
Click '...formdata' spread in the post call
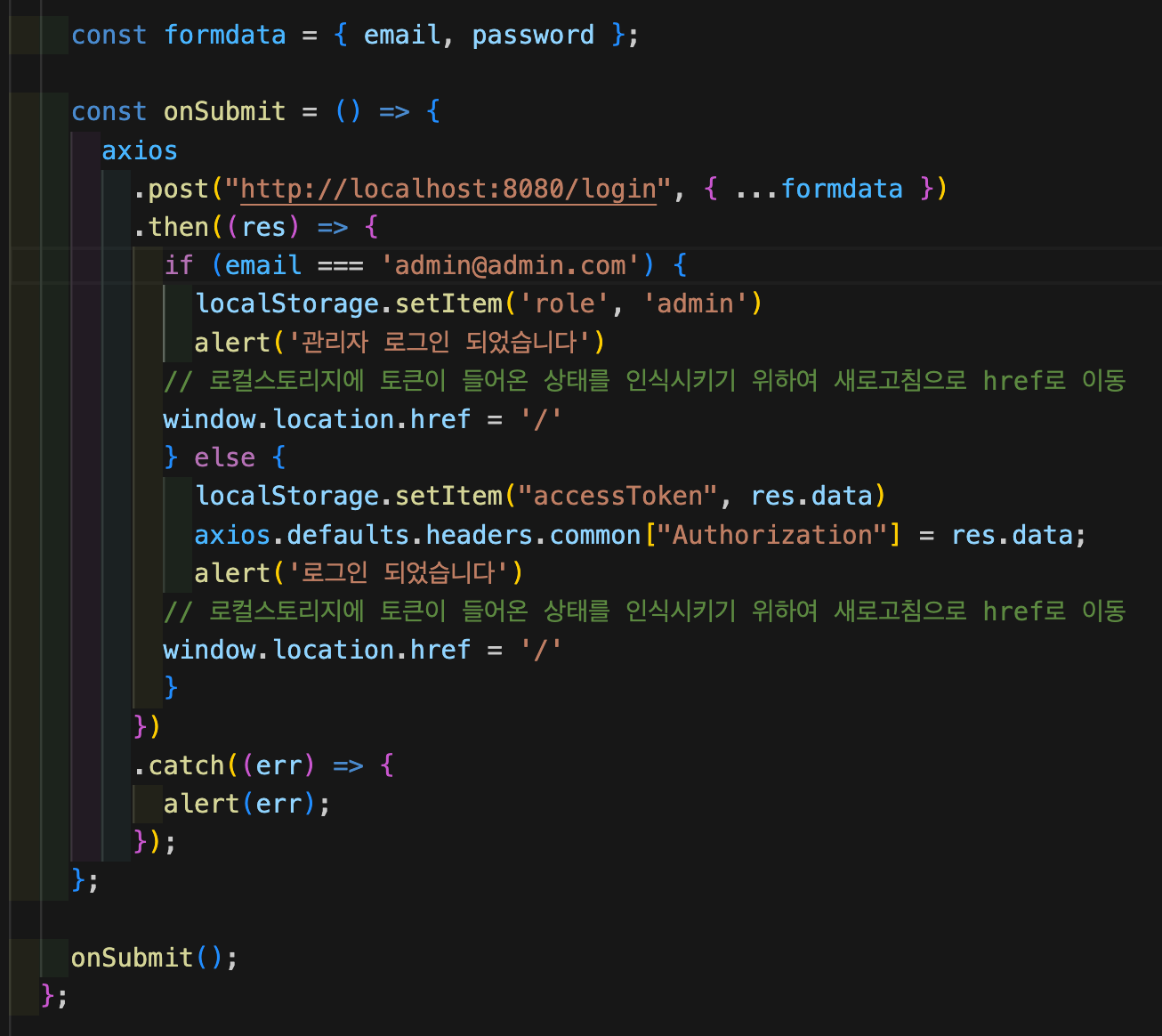coord(819,189)
